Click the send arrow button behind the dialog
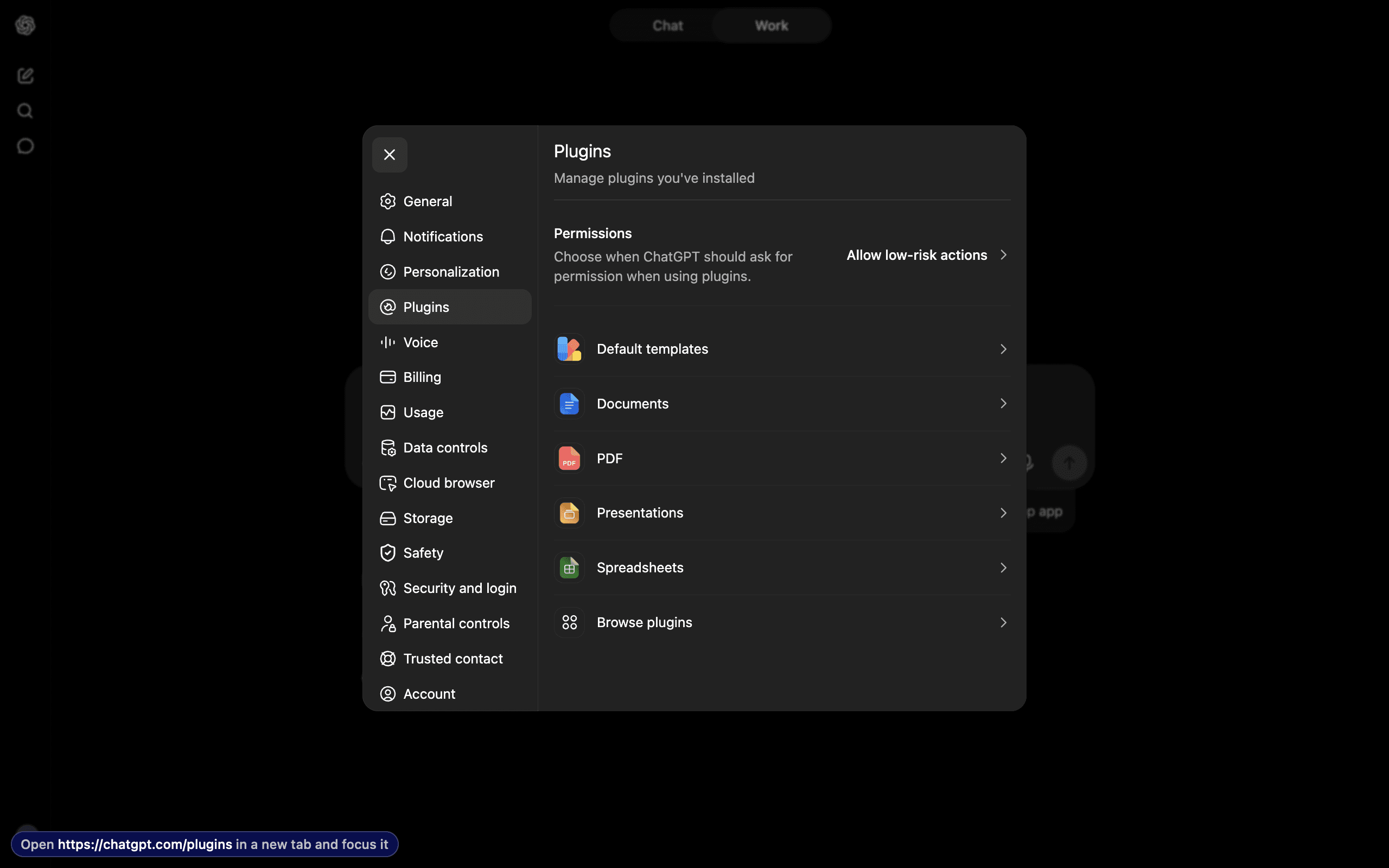 pos(1069,463)
